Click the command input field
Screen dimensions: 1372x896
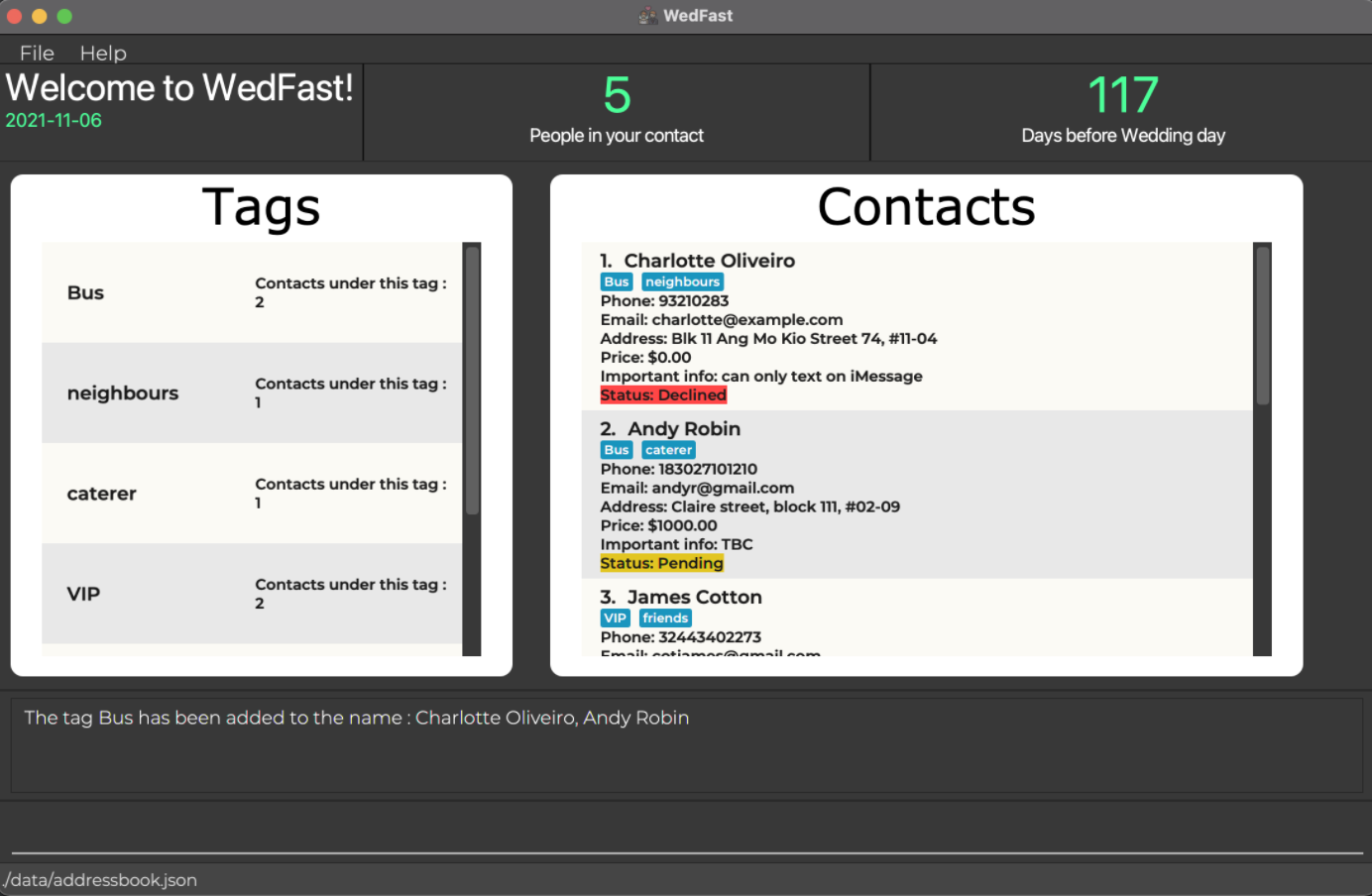687,833
